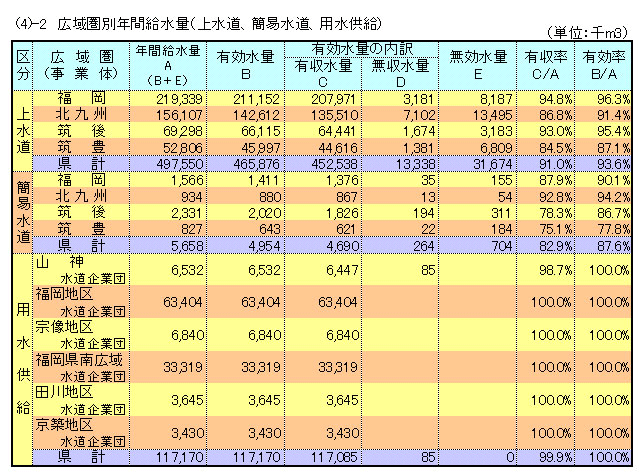
Task: Click value 4,954
Action: click(264, 246)
